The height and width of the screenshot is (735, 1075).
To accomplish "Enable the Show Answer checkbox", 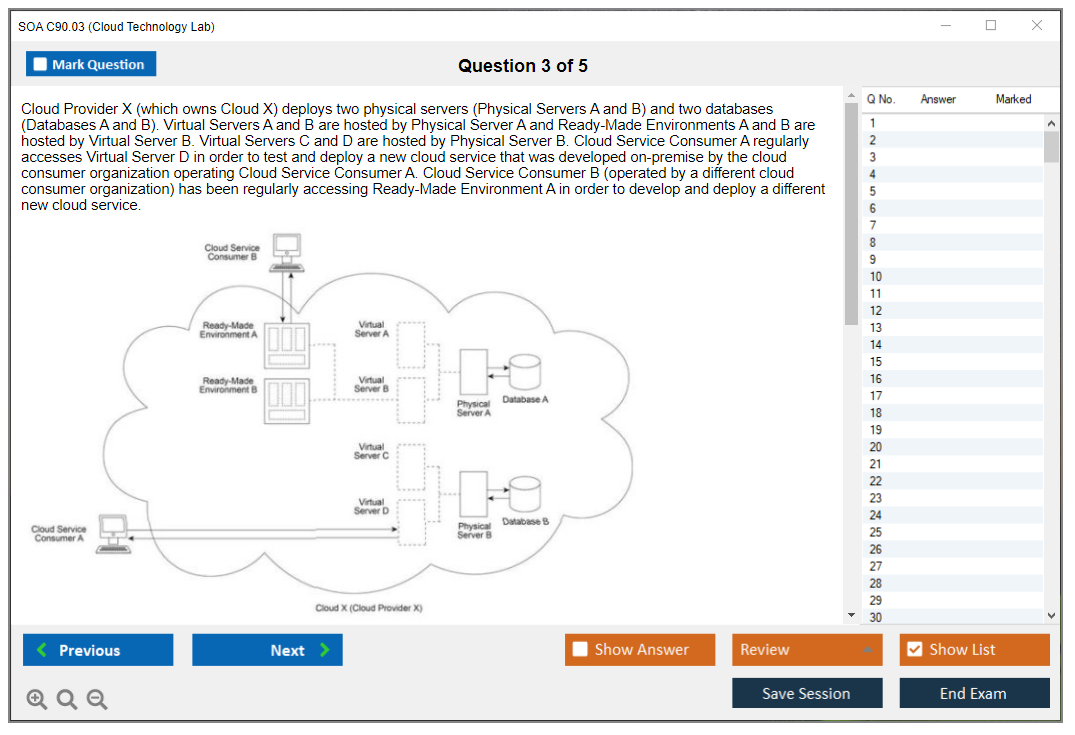I will pyautogui.click(x=580, y=650).
